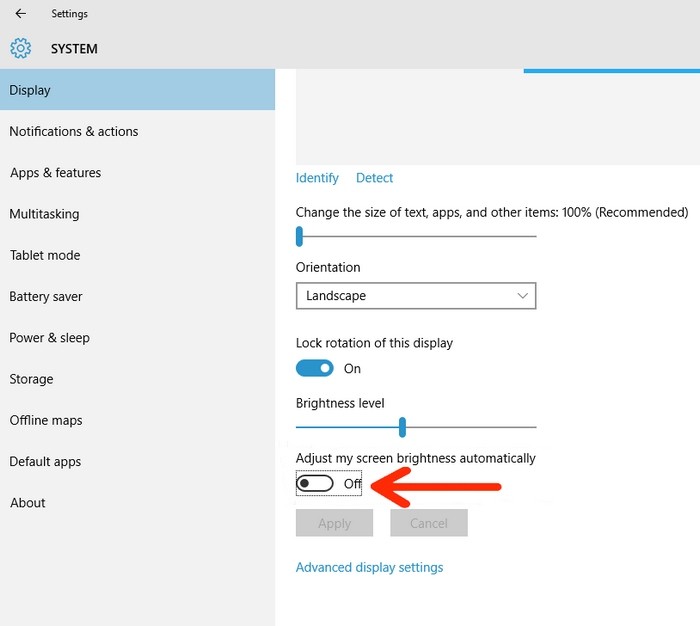700x626 pixels.
Task: Click the Identify link
Action: (317, 178)
